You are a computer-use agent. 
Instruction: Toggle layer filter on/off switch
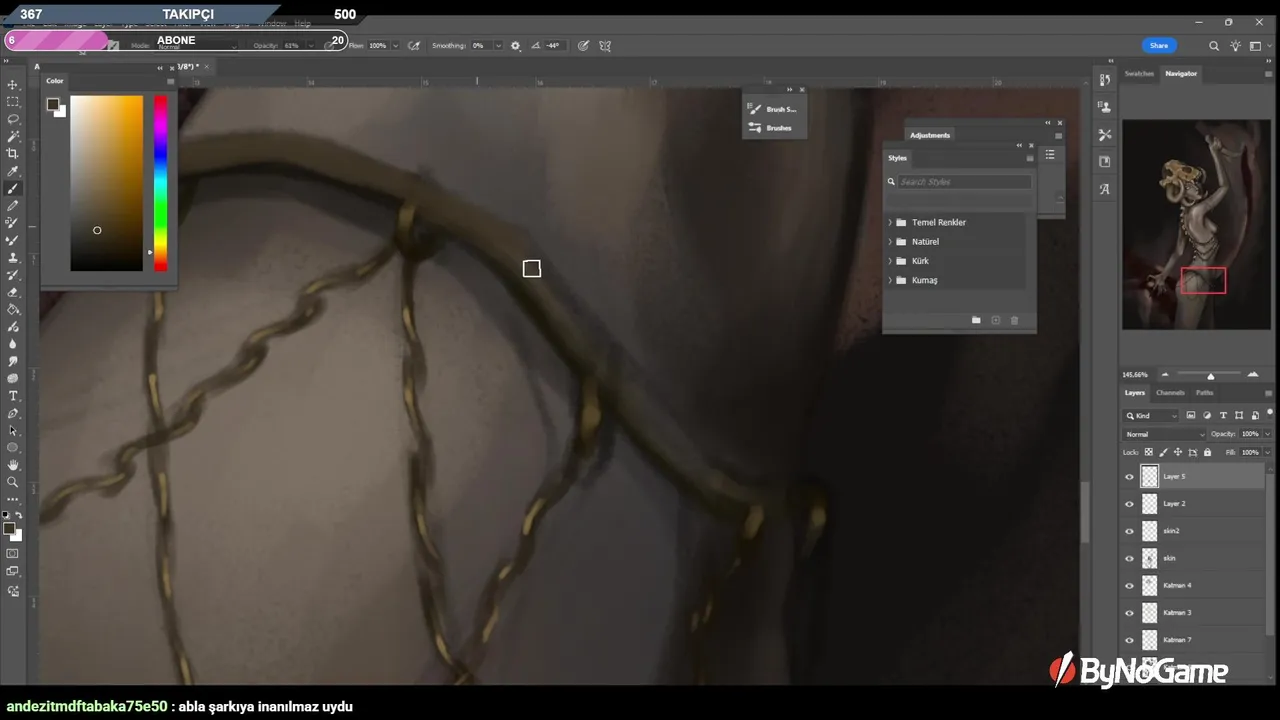(x=1270, y=413)
